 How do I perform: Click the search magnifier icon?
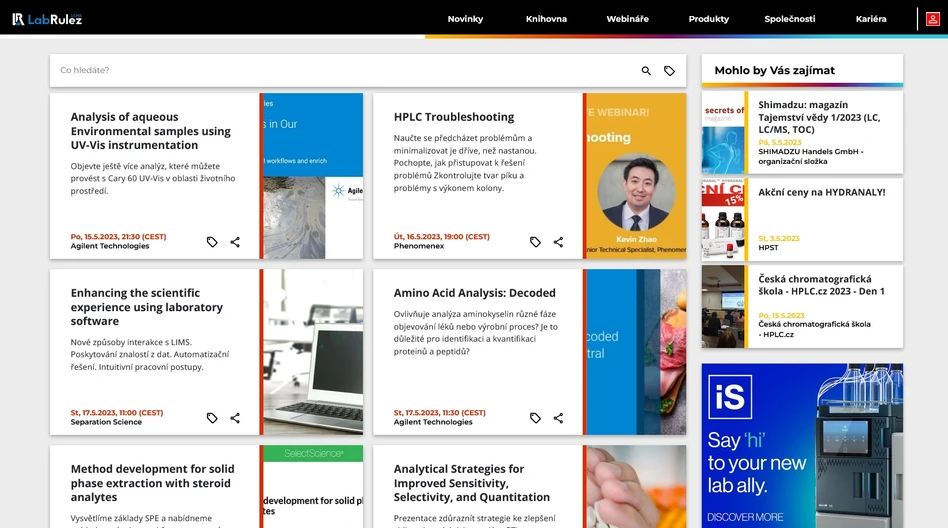[x=646, y=71]
